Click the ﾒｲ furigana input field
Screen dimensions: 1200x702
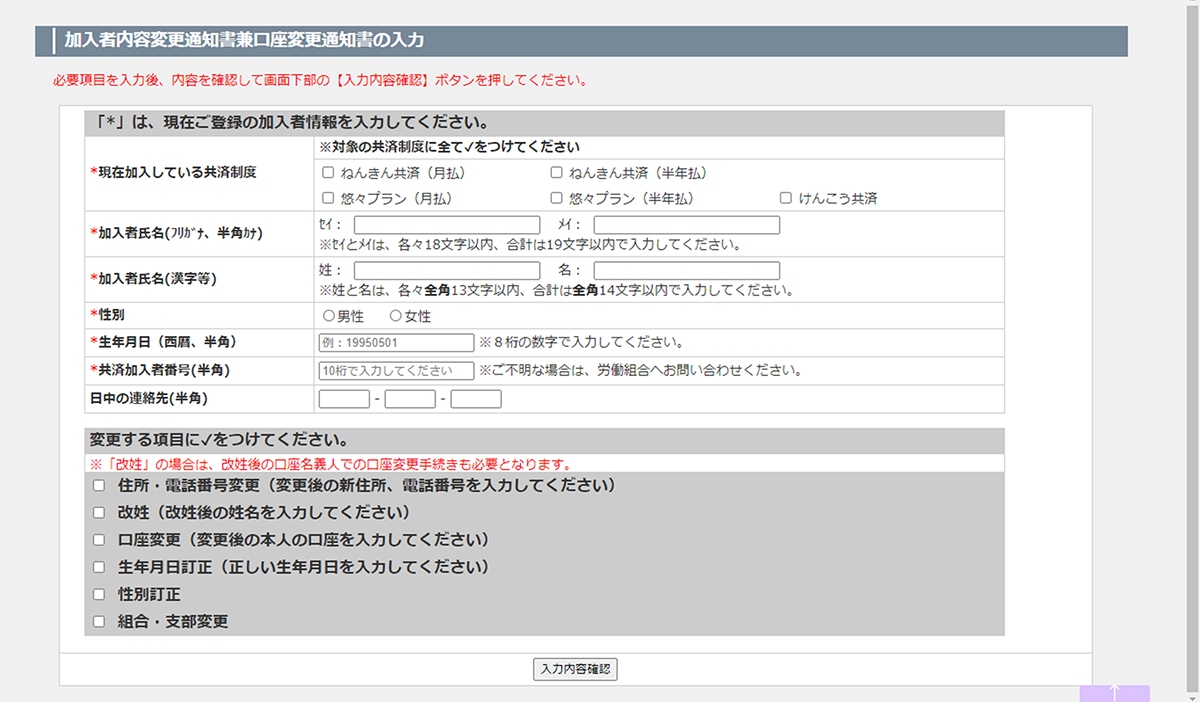click(x=686, y=225)
